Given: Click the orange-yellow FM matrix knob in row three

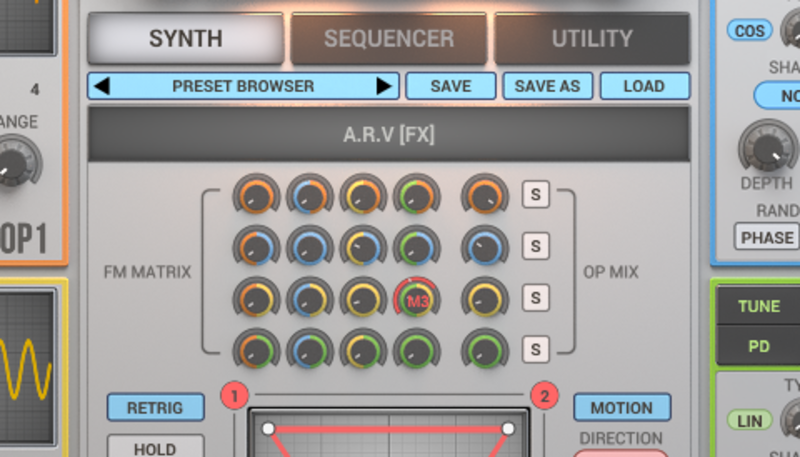Looking at the screenshot, I should [x=256, y=298].
